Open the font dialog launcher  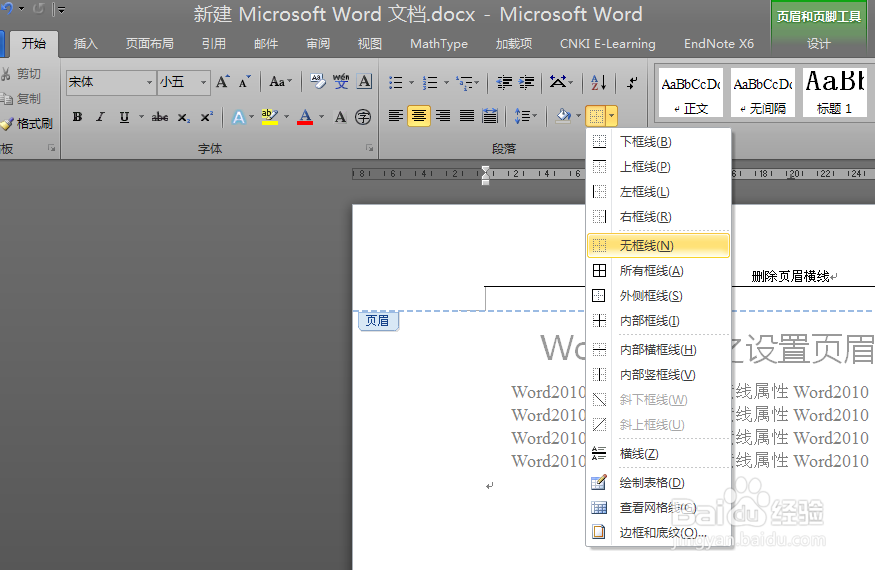point(369,148)
